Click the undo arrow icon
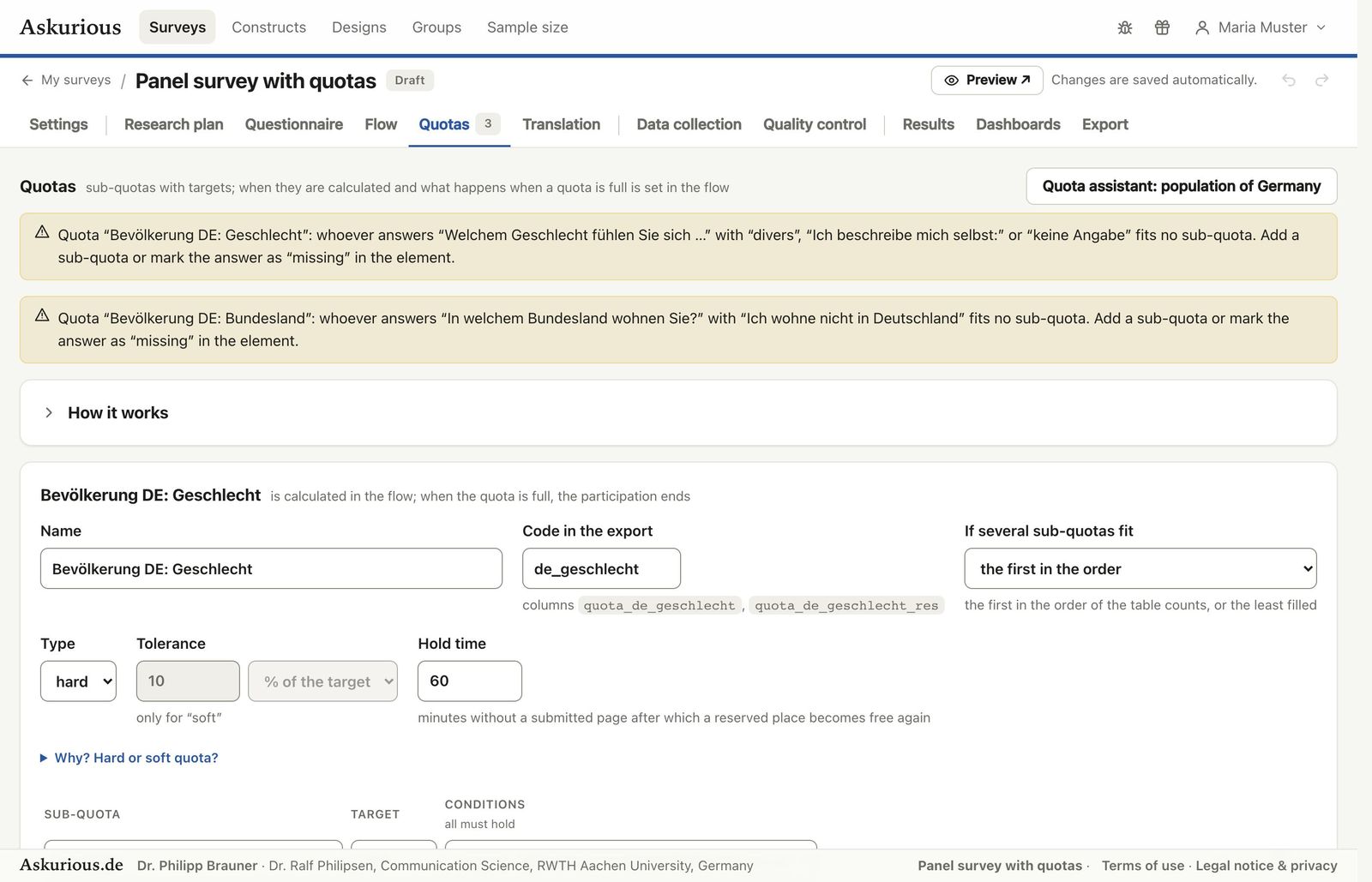Image resolution: width=1372 pixels, height=882 pixels. tap(1288, 80)
